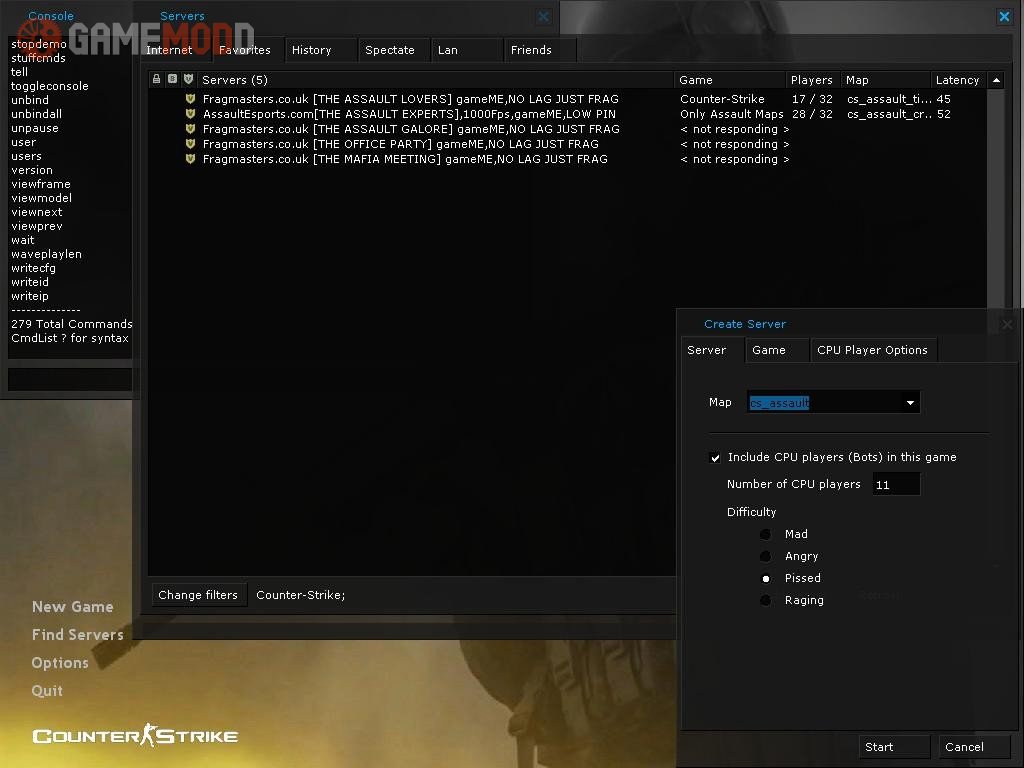Select the Mad difficulty radio button
This screenshot has height=768, width=1024.
pyautogui.click(x=766, y=535)
